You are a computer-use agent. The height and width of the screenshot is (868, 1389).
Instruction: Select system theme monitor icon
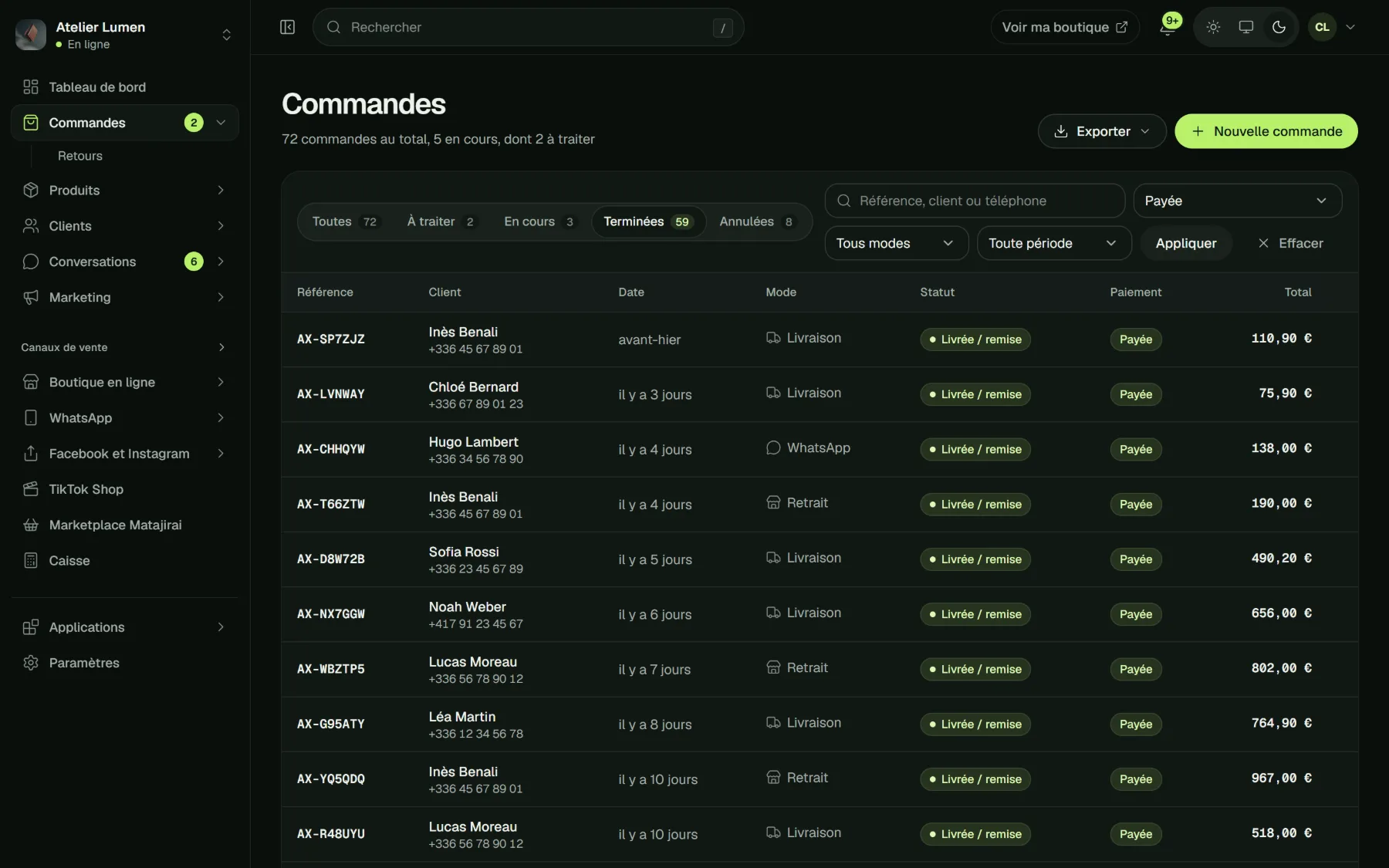pyautogui.click(x=1245, y=27)
